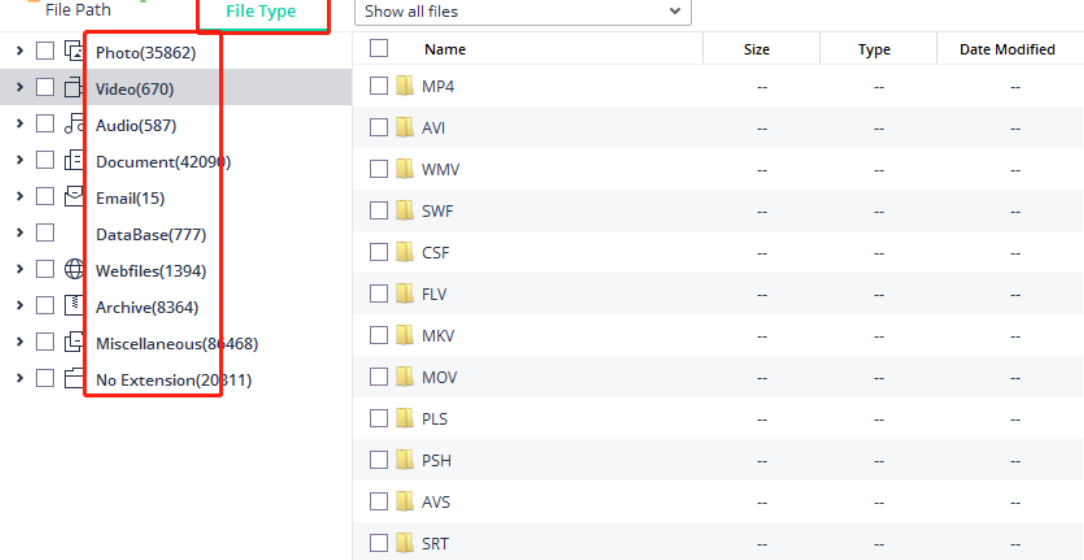Expand the Archive tree node
The width and height of the screenshot is (1084, 560).
19,306
